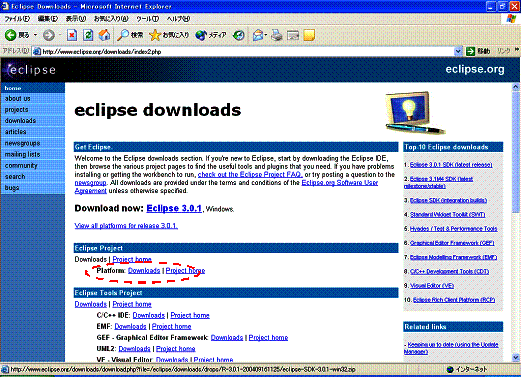This screenshot has width=523, height=378.
Task: Stop page loading with red X icon
Action: [x=72, y=35]
